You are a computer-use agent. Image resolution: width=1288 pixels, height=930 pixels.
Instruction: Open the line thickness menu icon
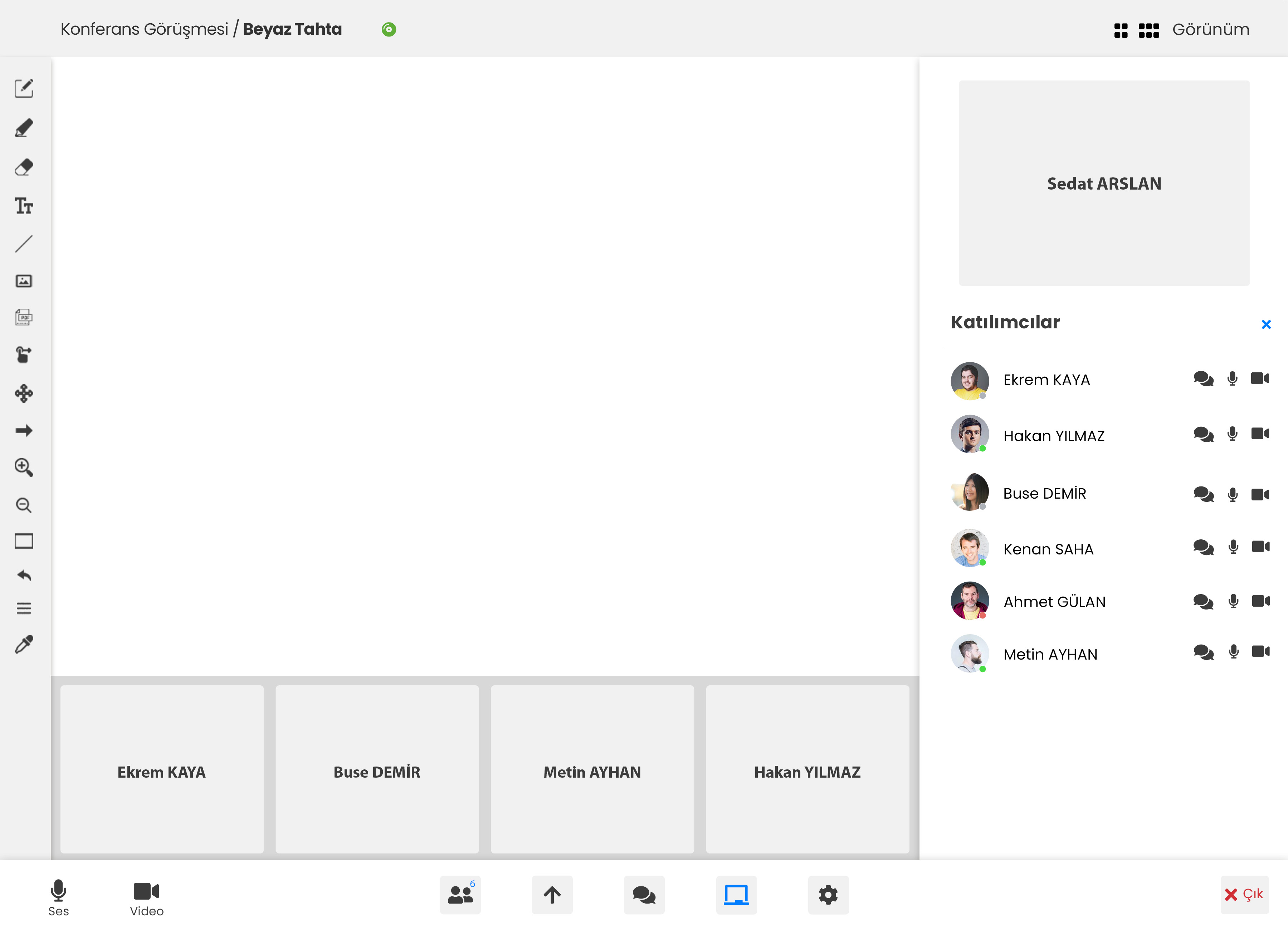click(24, 609)
